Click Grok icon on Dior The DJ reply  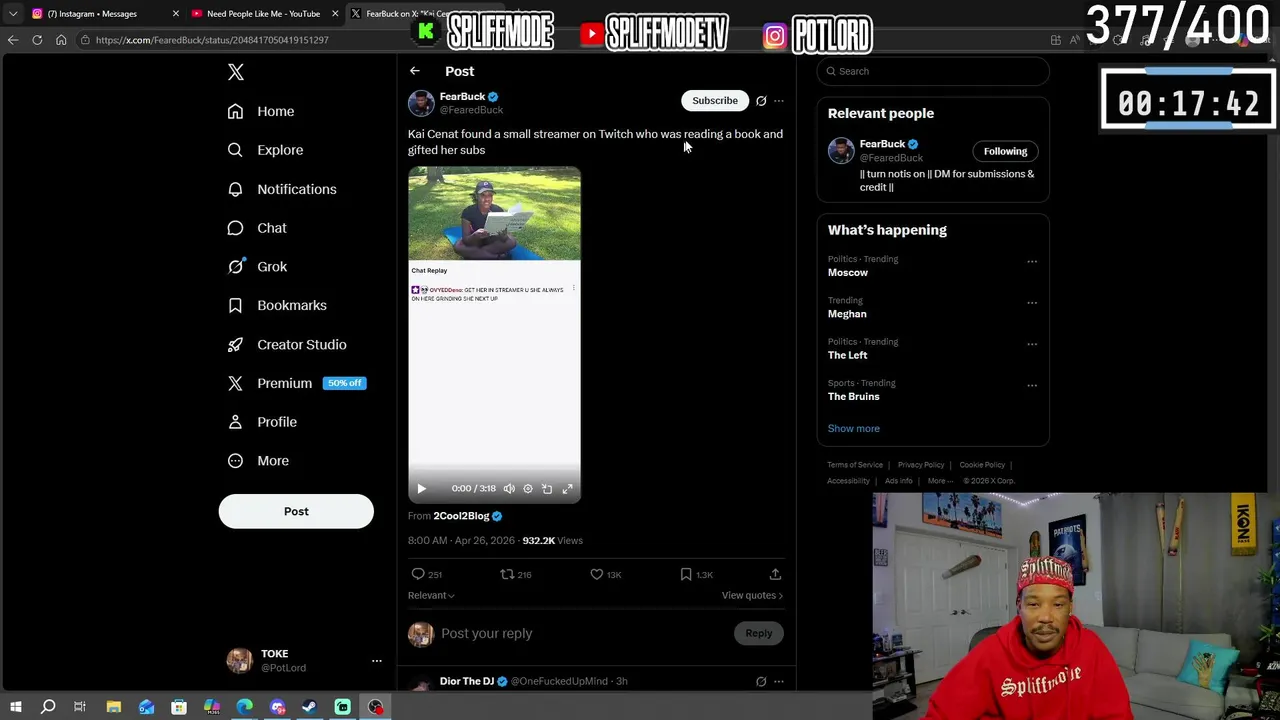tap(761, 681)
